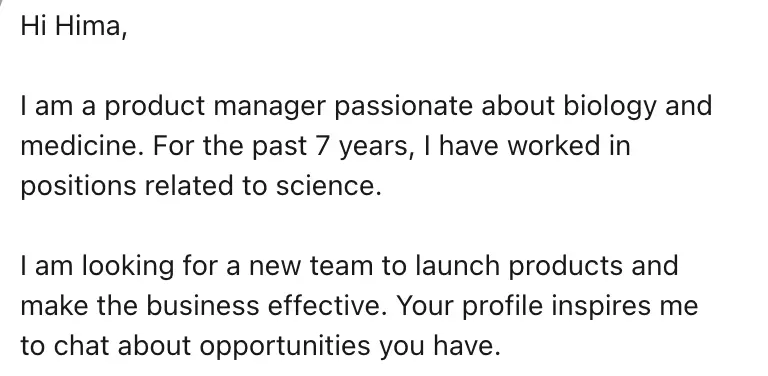Click the word "positions"
The image size is (768, 376).
pyautogui.click(x=78, y=187)
